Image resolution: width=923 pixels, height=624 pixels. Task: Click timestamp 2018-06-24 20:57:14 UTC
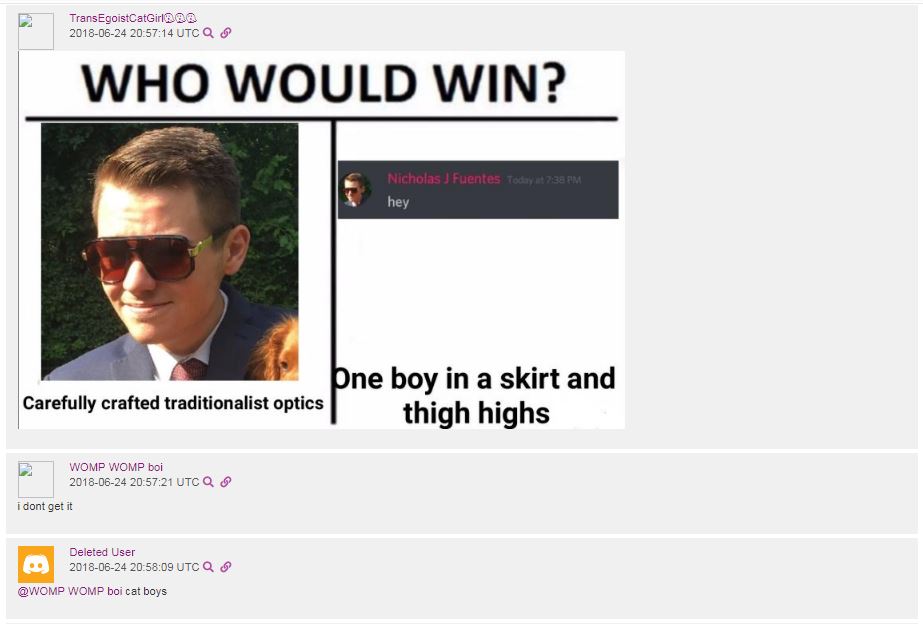(x=134, y=33)
